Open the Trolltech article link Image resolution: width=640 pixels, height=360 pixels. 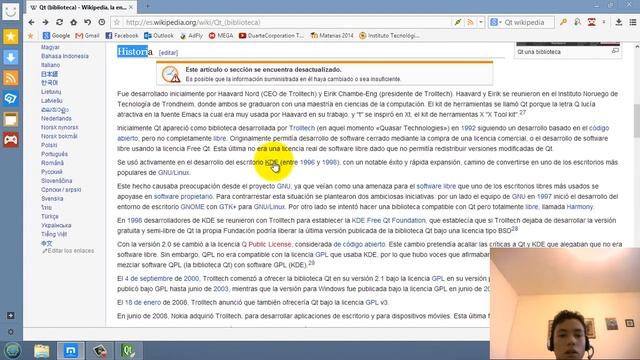302,128
